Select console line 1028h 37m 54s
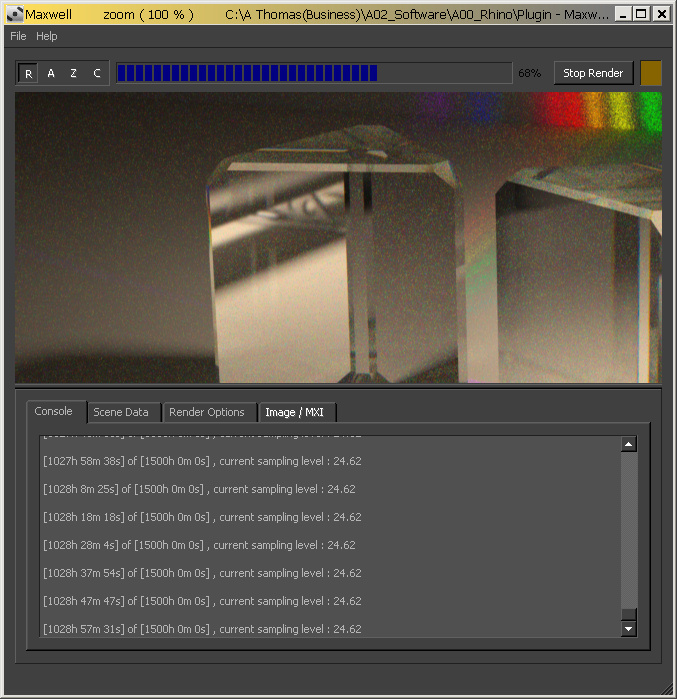 click(x=202, y=573)
